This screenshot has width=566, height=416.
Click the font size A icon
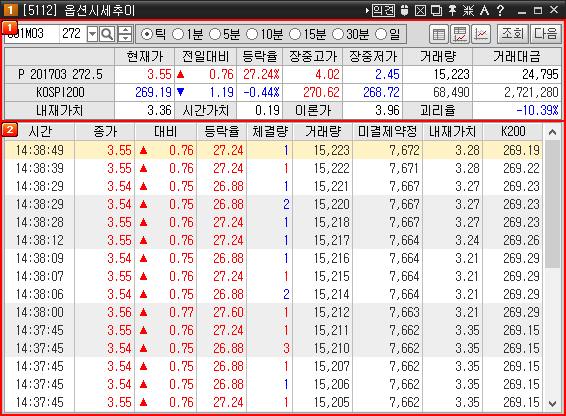click(x=484, y=10)
